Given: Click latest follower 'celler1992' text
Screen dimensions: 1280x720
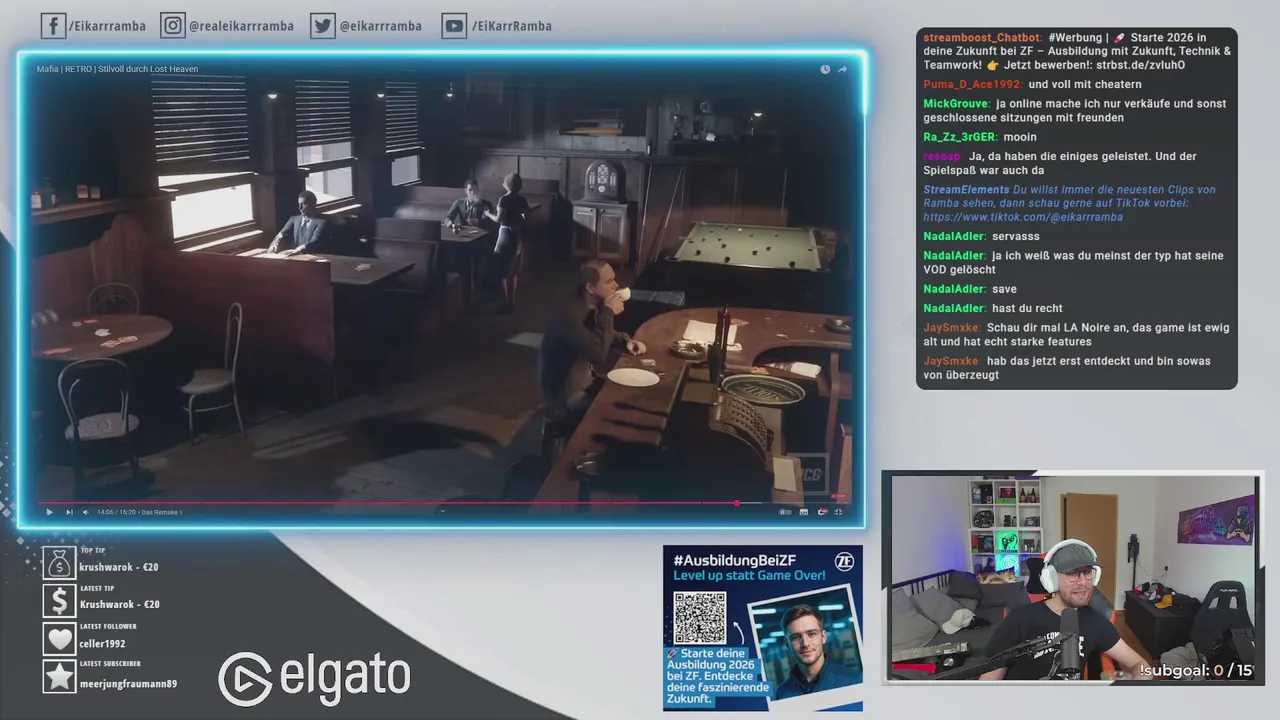Looking at the screenshot, I should 103,644.
